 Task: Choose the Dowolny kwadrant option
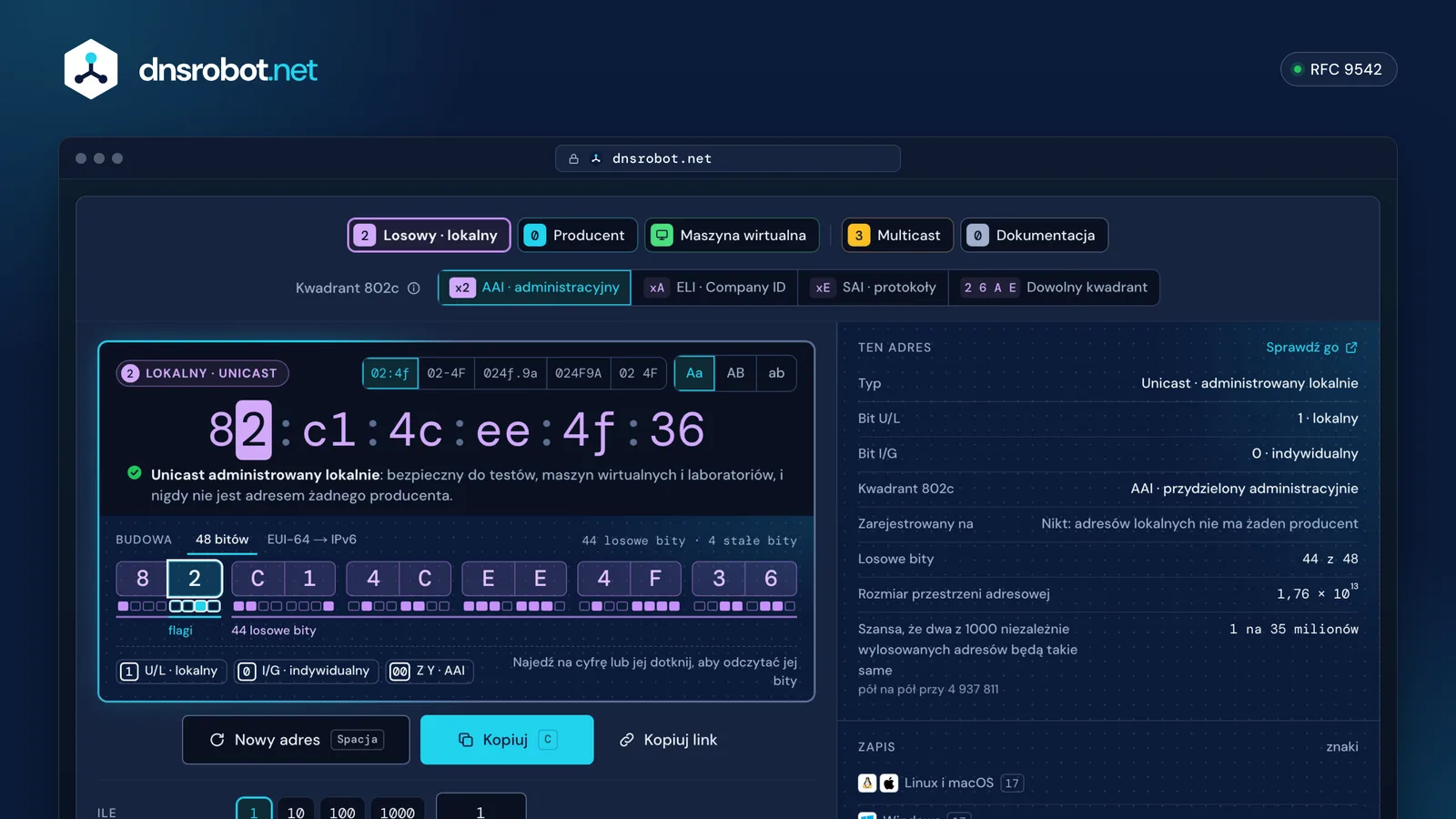1054,288
